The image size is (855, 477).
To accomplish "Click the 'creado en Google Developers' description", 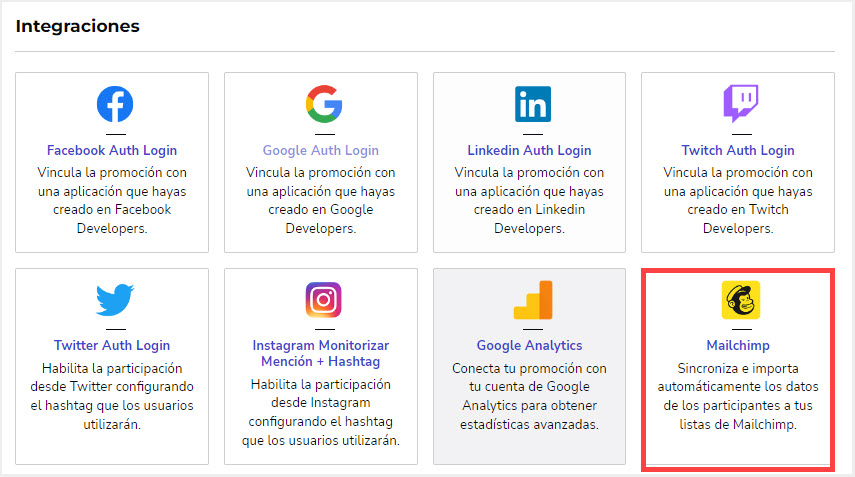I will (321, 201).
